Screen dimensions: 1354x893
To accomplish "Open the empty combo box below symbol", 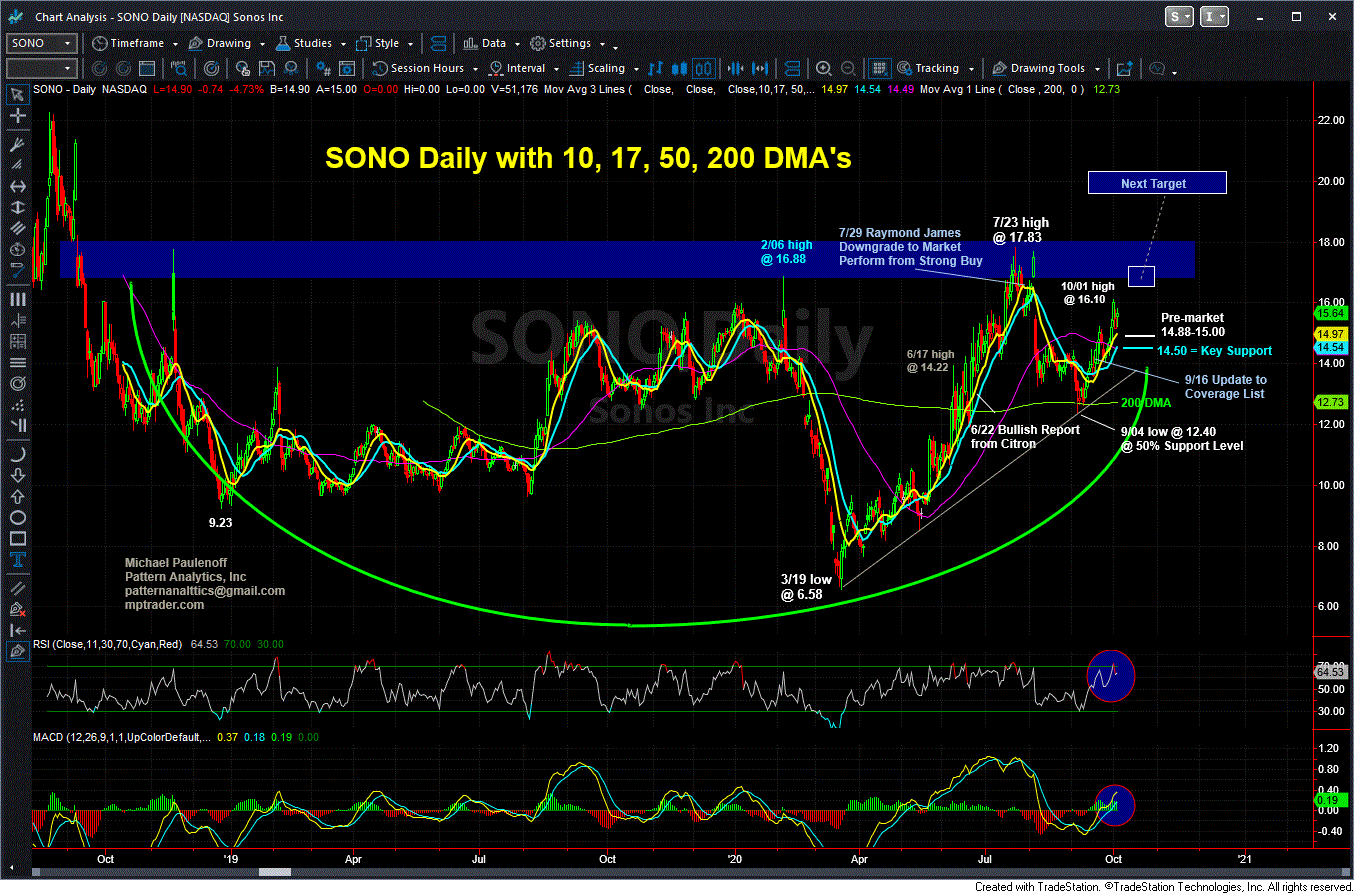I will (x=41, y=68).
